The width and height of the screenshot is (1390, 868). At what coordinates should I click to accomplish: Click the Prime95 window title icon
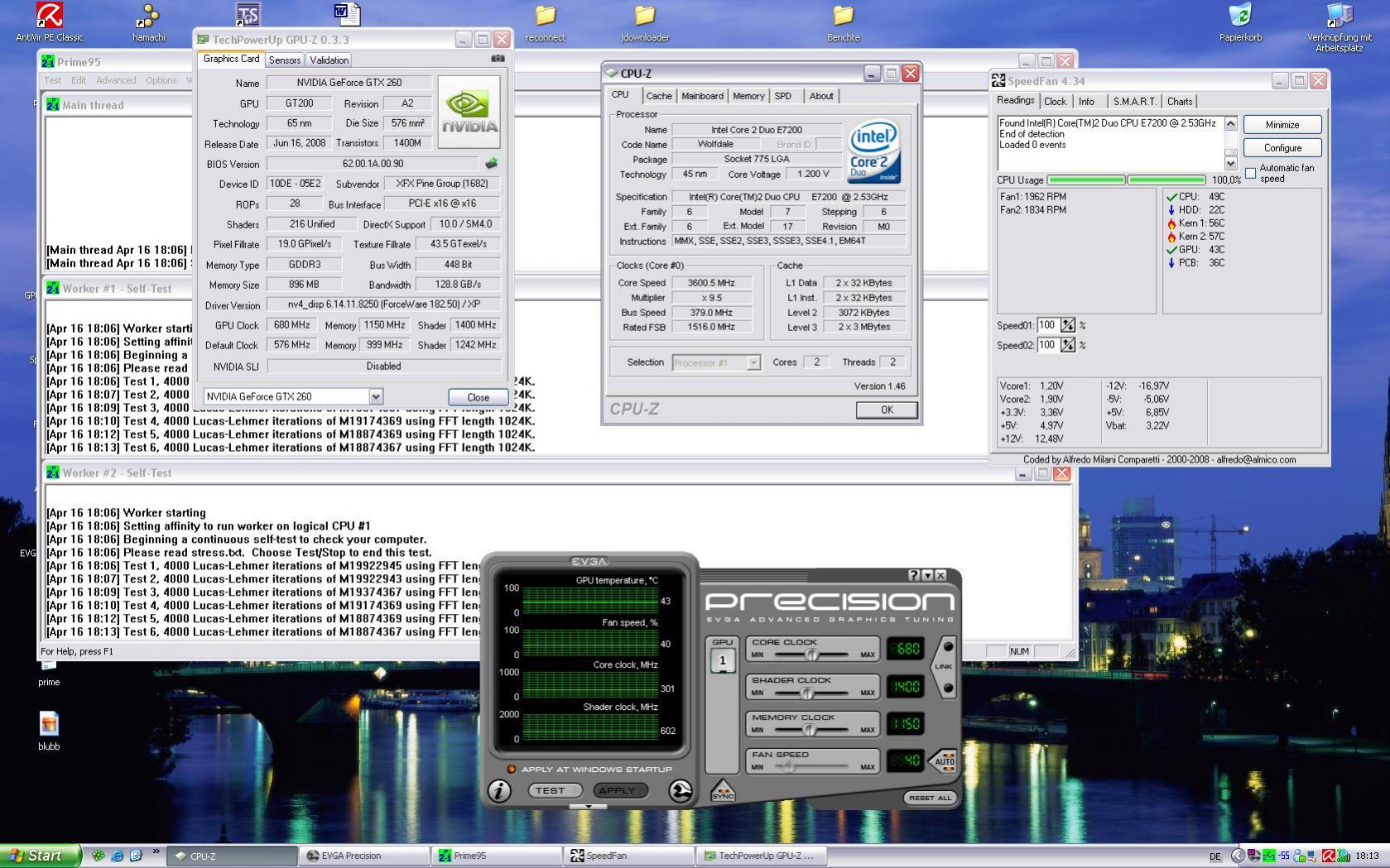48,61
